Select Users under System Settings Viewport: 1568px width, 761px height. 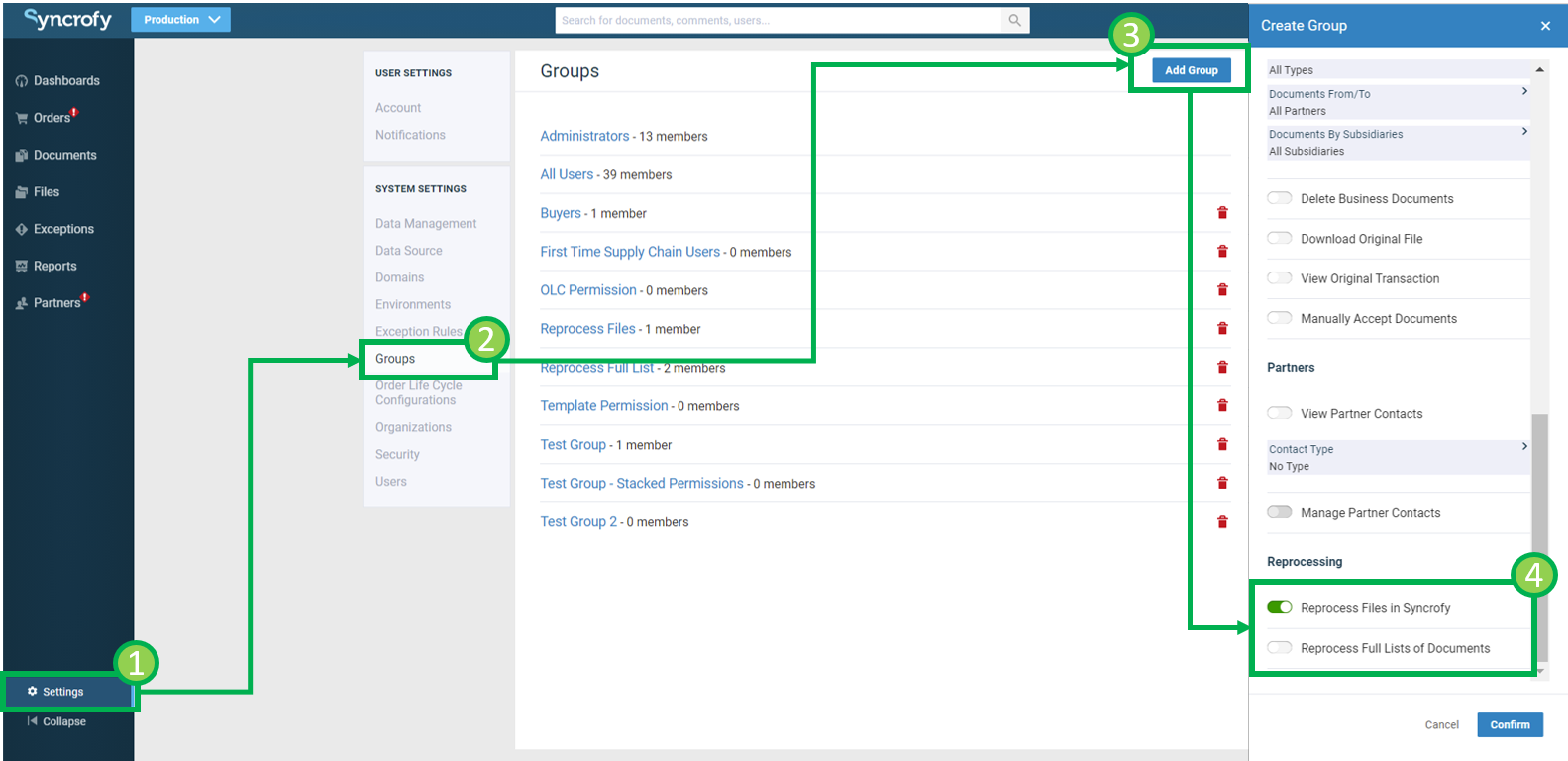click(391, 482)
